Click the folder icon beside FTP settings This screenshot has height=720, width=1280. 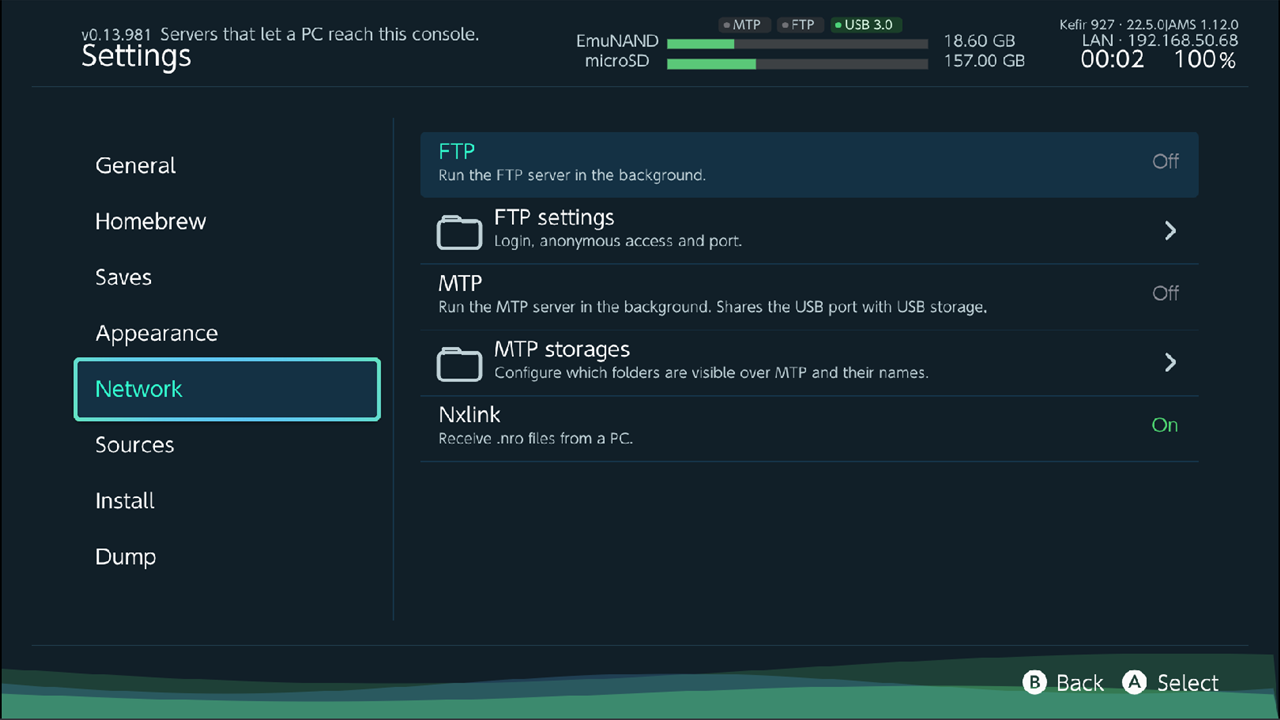[x=460, y=231]
